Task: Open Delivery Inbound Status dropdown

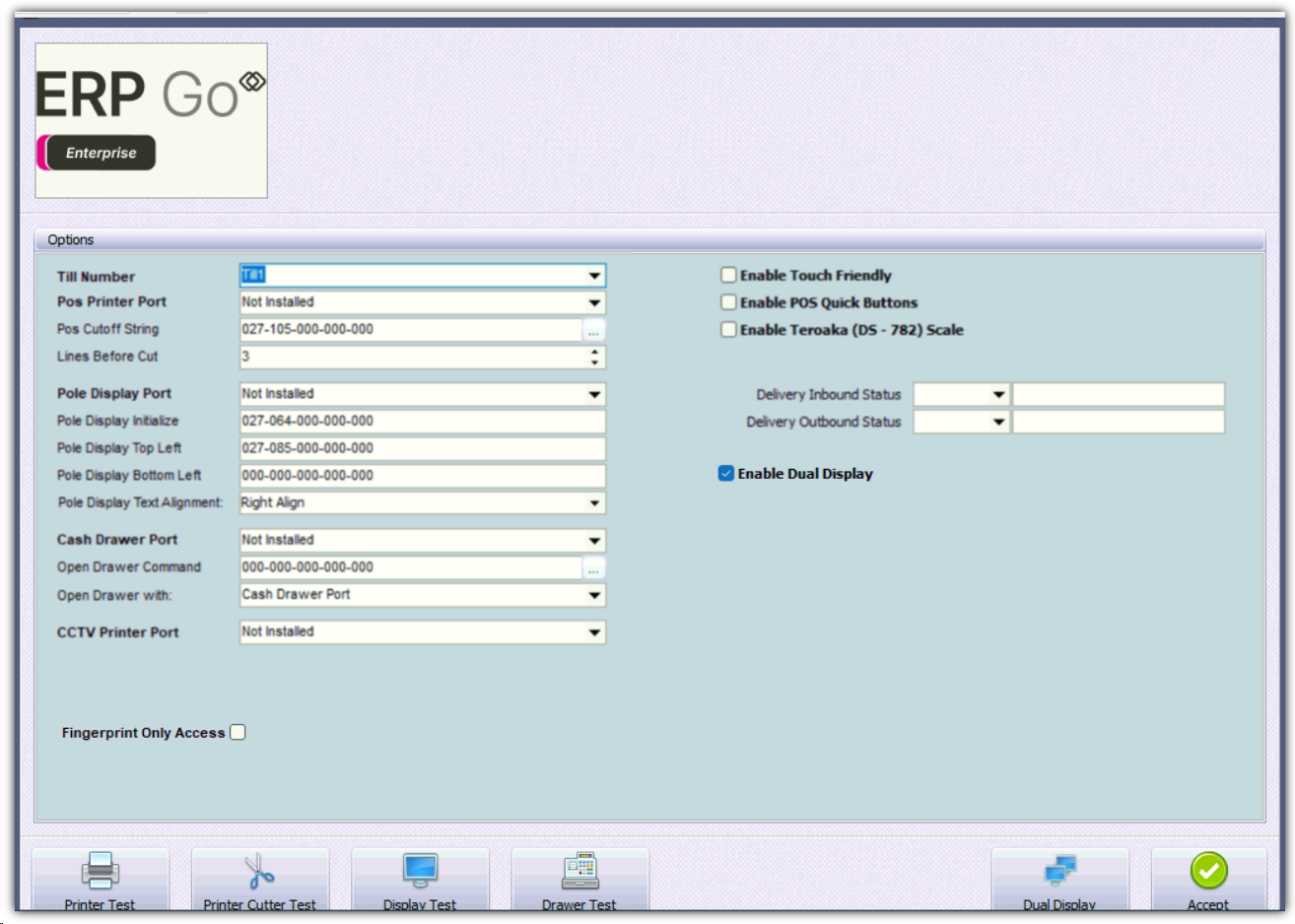Action: [x=998, y=395]
